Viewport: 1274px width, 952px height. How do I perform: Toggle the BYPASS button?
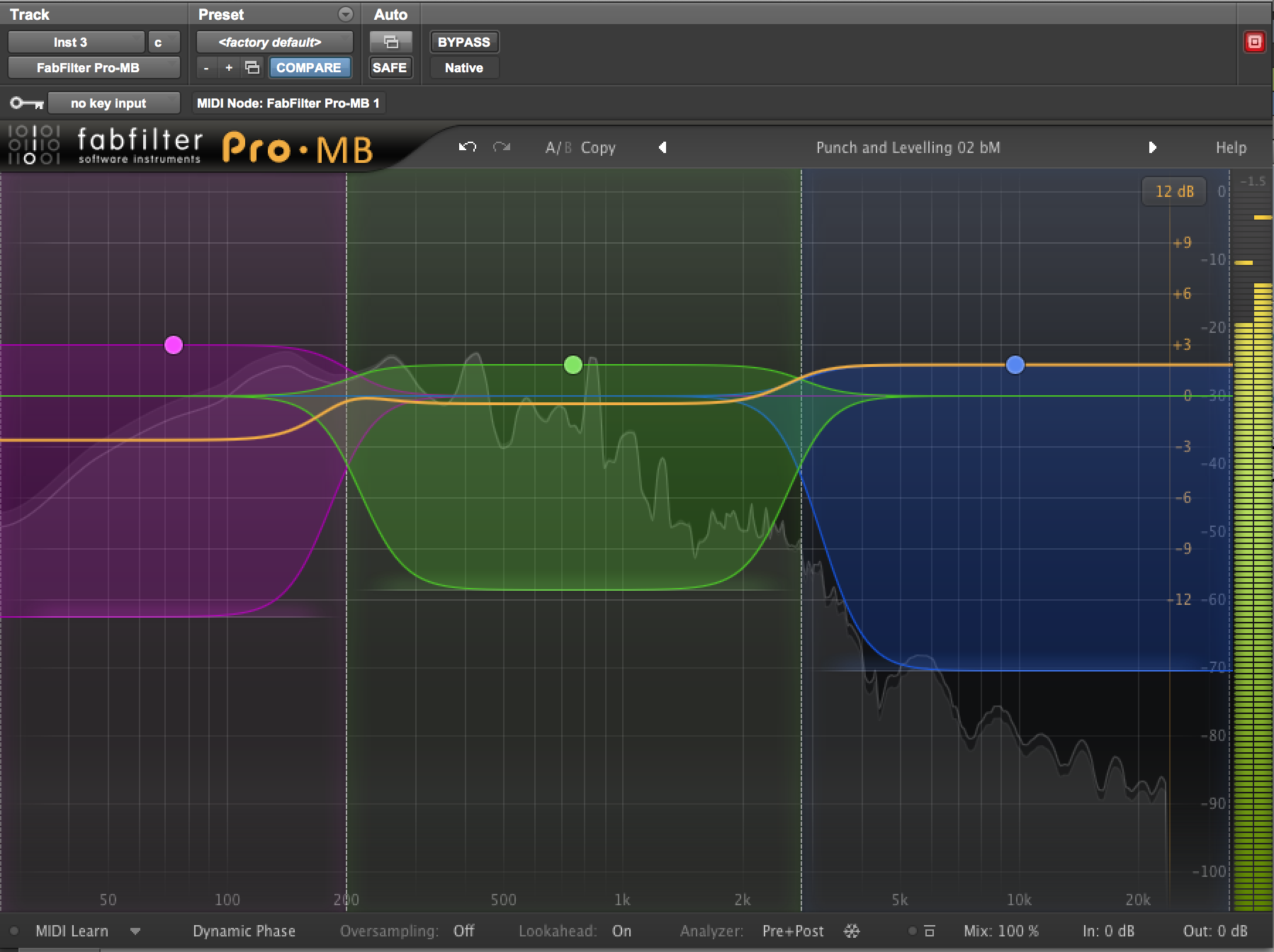(464, 42)
